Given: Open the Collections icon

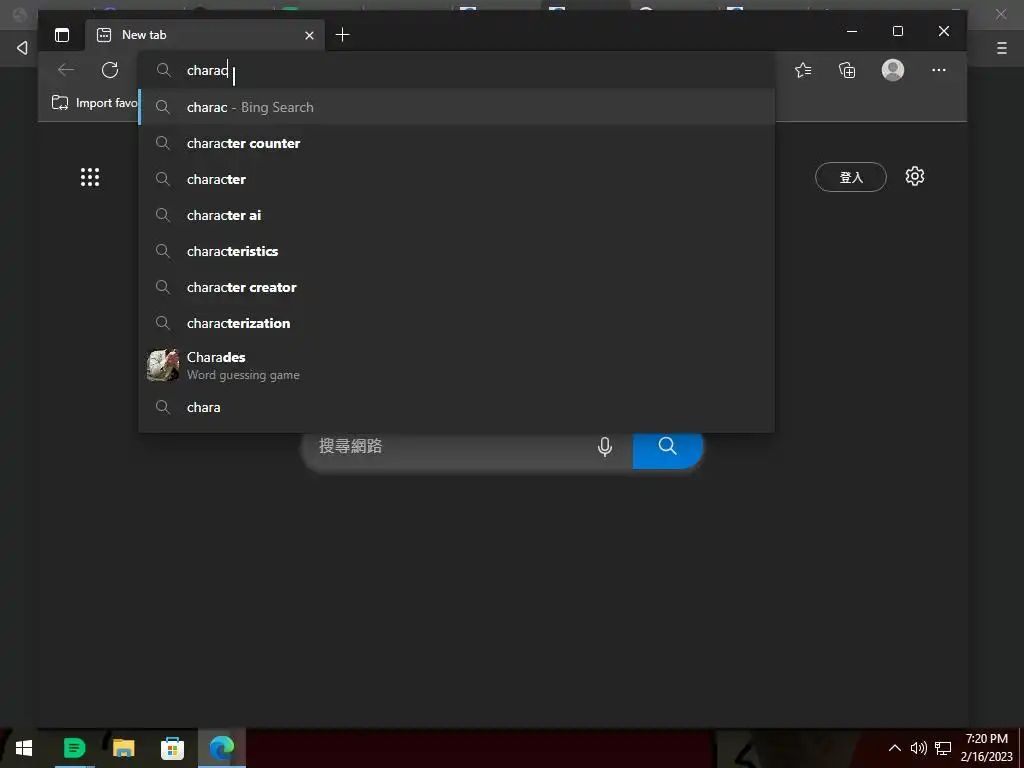Looking at the screenshot, I should coord(847,70).
